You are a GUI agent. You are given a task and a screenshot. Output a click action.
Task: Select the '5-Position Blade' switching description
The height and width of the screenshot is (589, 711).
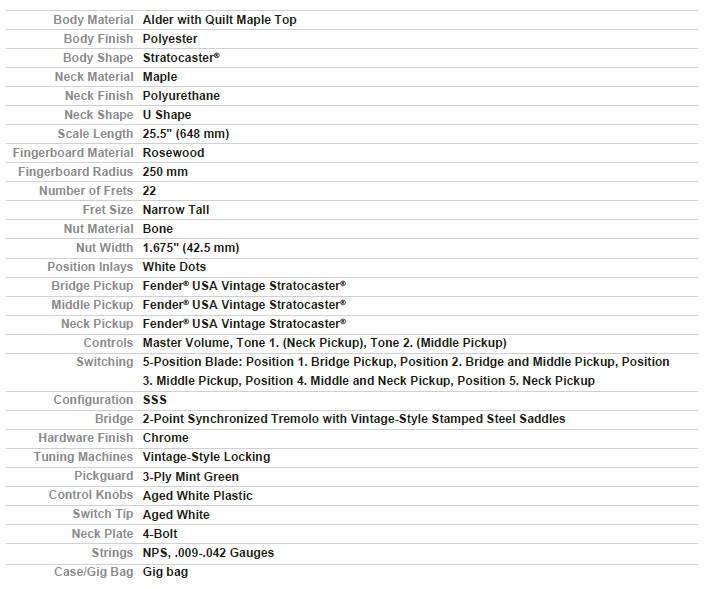point(406,372)
